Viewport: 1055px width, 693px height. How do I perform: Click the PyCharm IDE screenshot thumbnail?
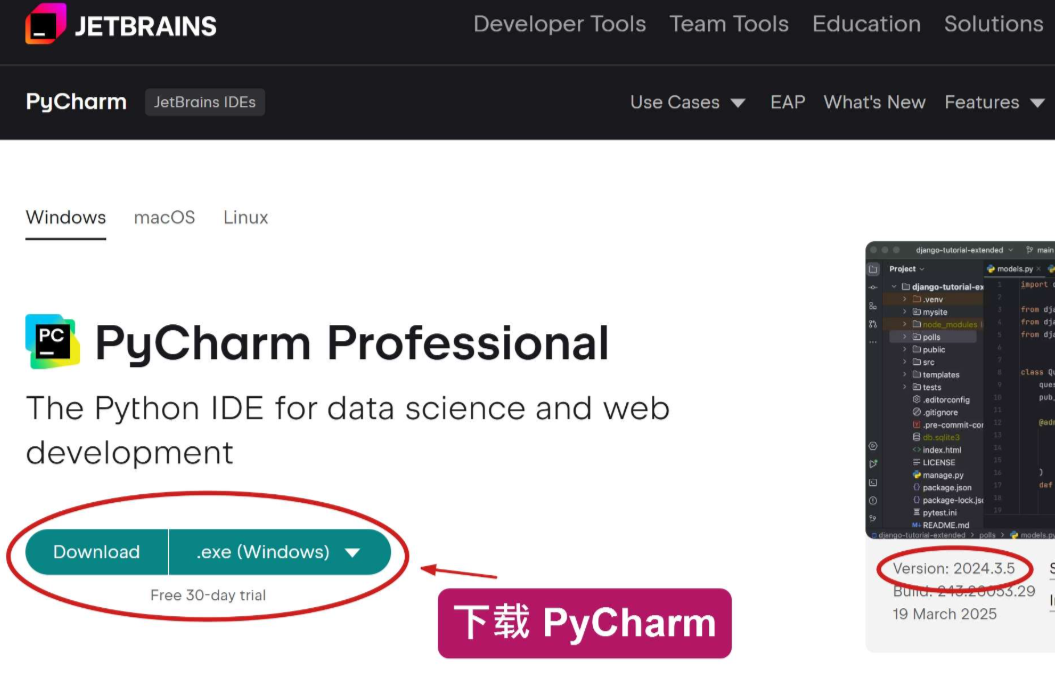pyautogui.click(x=960, y=390)
